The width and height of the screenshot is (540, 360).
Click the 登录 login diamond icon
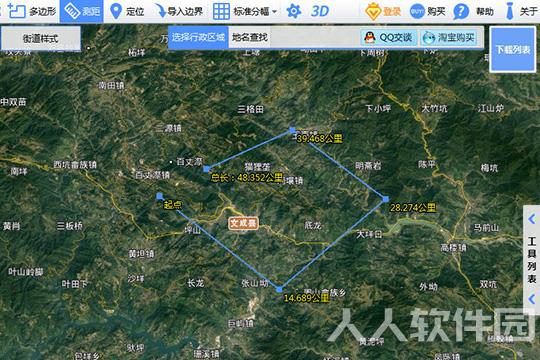coord(373,11)
